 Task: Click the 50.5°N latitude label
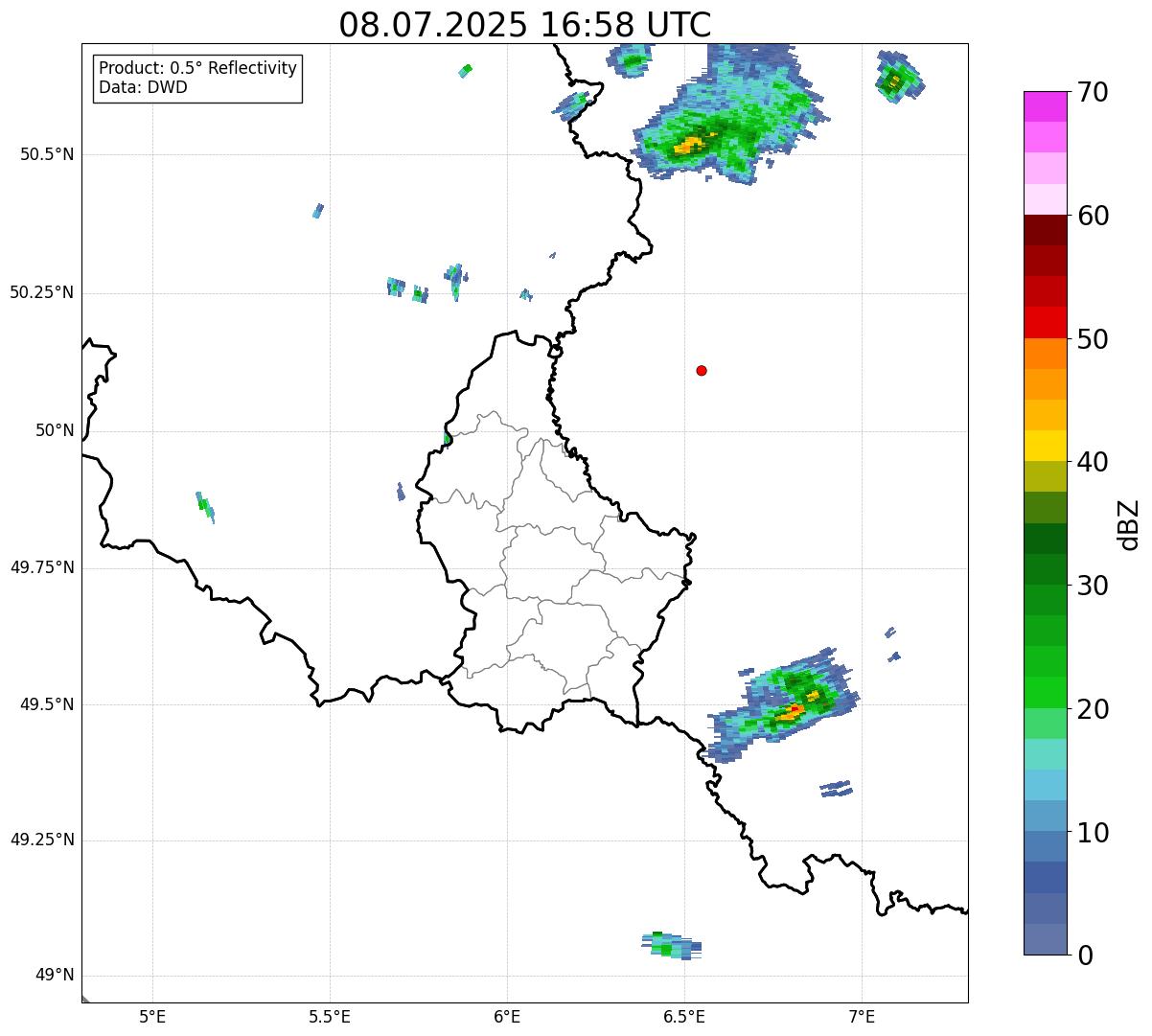click(46, 154)
